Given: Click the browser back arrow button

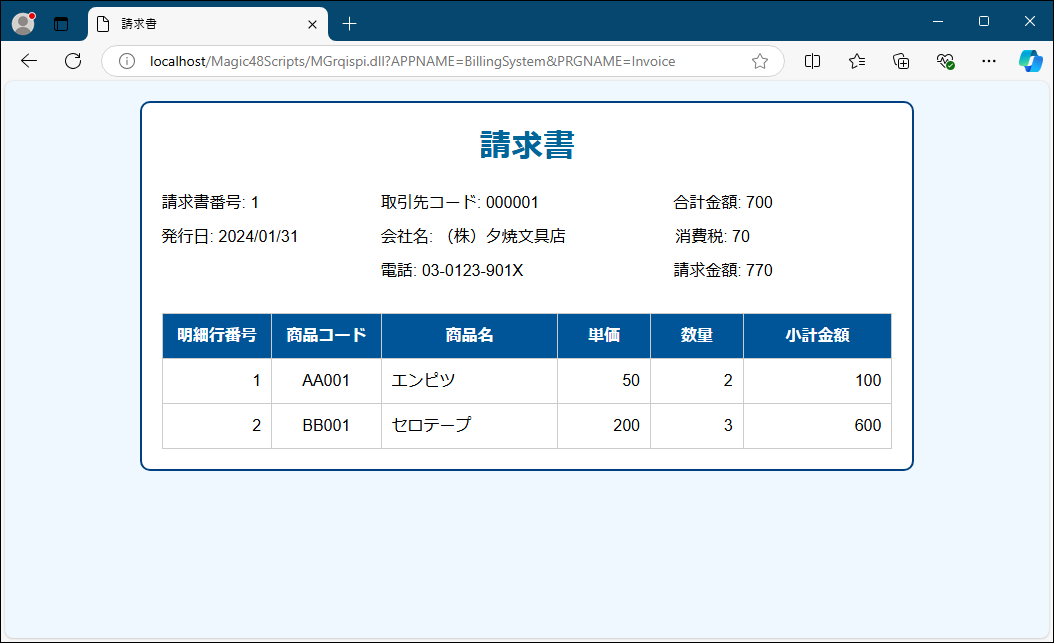Looking at the screenshot, I should coord(28,61).
